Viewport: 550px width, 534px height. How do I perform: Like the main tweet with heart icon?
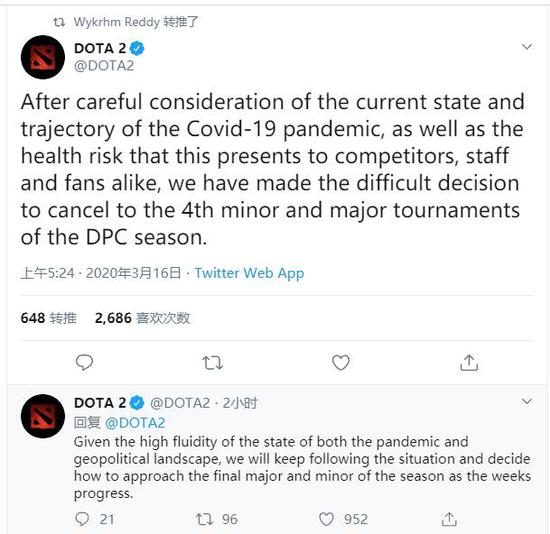(x=341, y=362)
